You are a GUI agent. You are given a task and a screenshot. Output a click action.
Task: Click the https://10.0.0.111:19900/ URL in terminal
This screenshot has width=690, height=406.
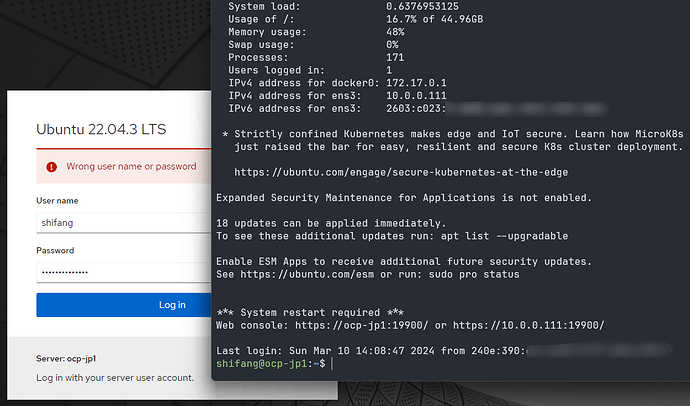(x=529, y=326)
